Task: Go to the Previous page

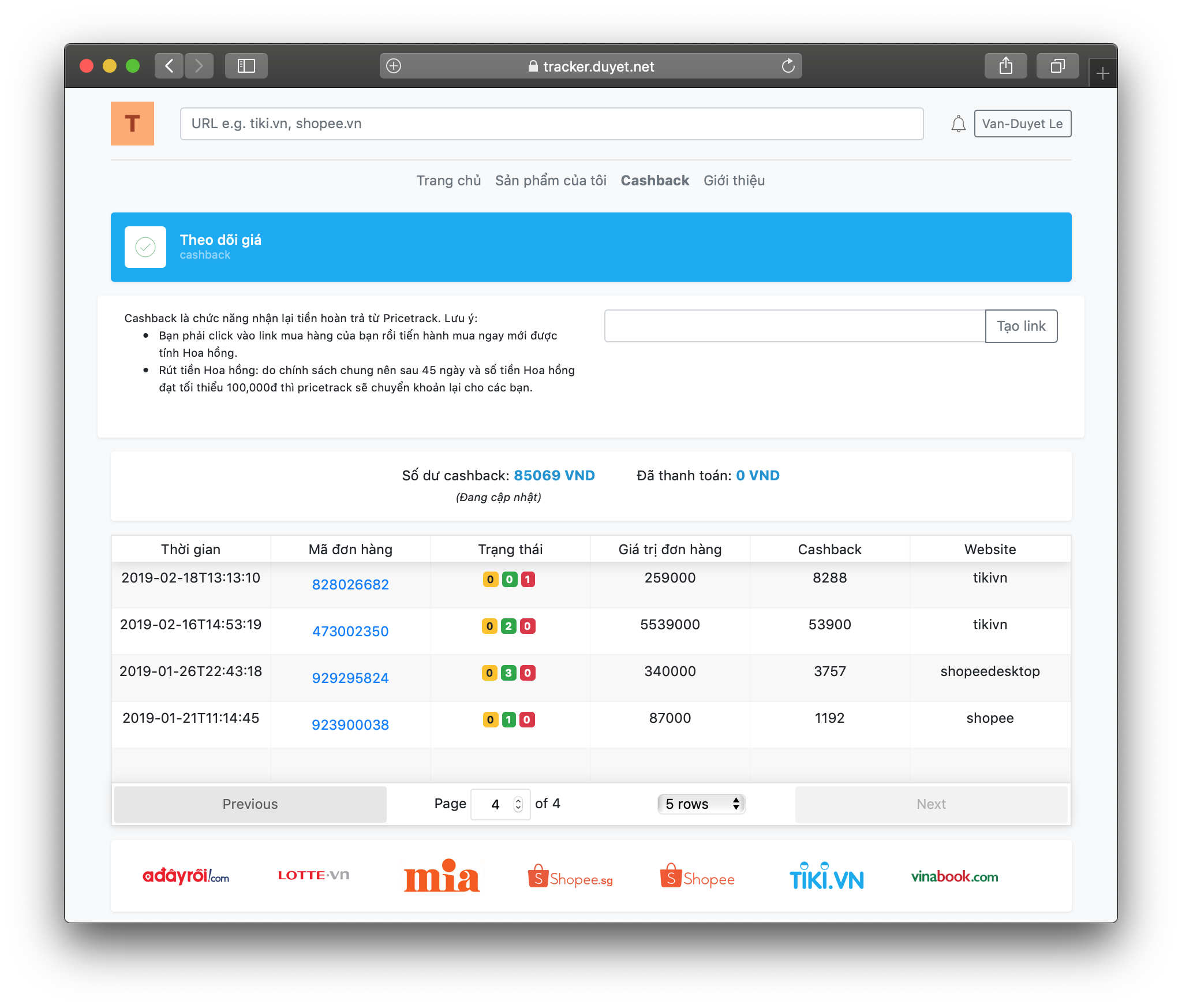Action: tap(250, 804)
